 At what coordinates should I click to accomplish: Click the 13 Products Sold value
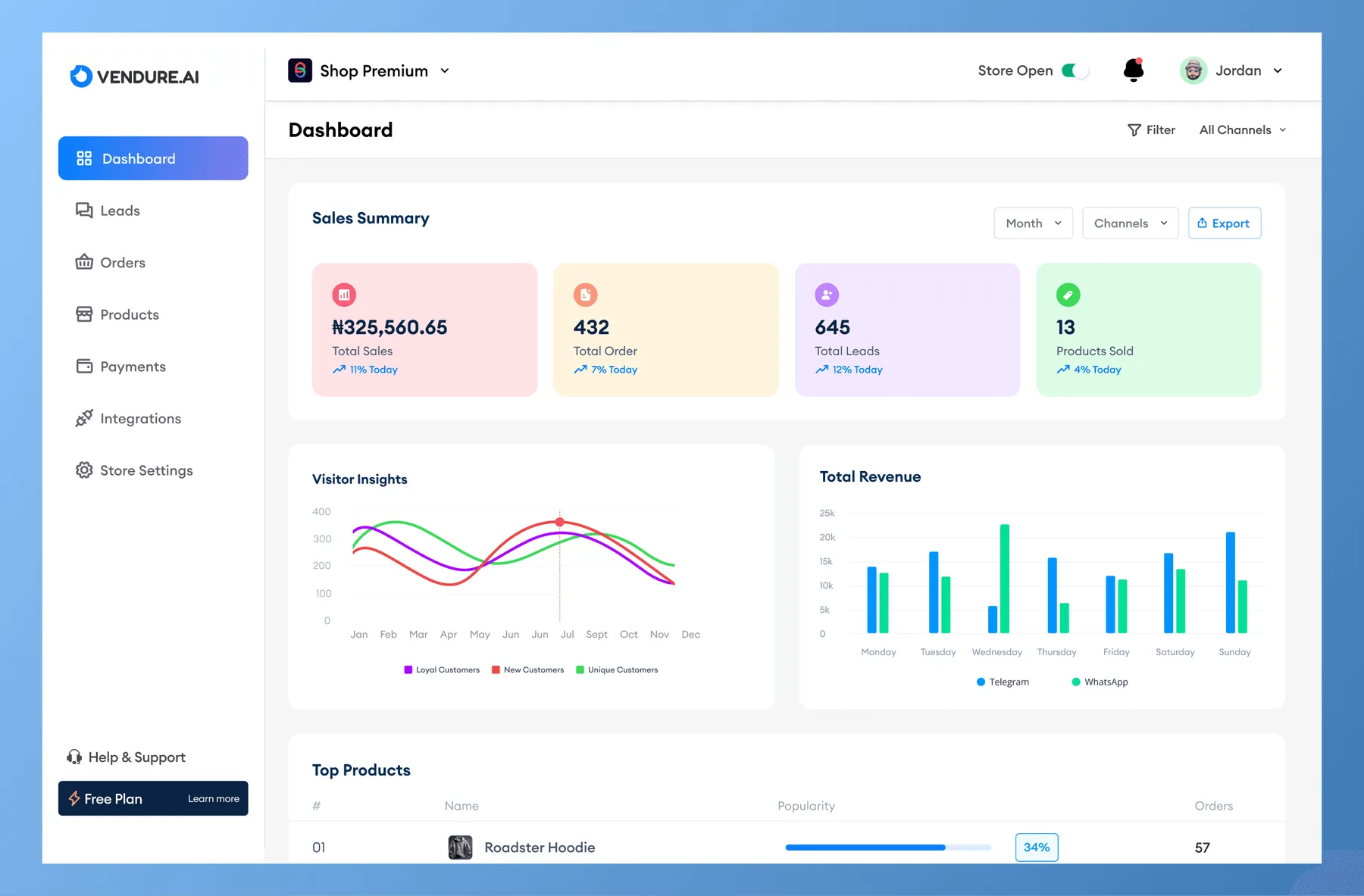[1065, 327]
